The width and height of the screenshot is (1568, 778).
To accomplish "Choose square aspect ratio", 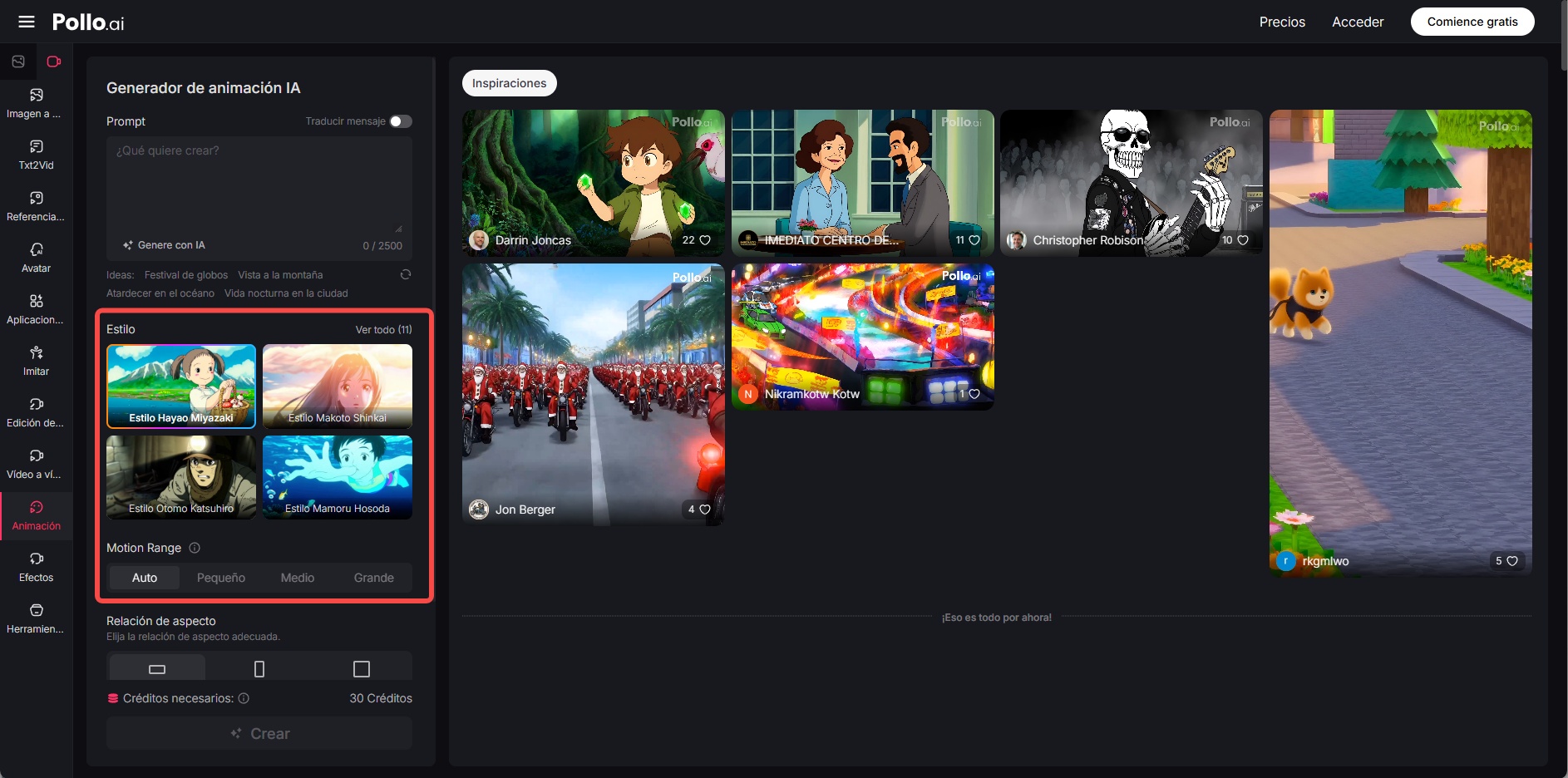I will 362,669.
